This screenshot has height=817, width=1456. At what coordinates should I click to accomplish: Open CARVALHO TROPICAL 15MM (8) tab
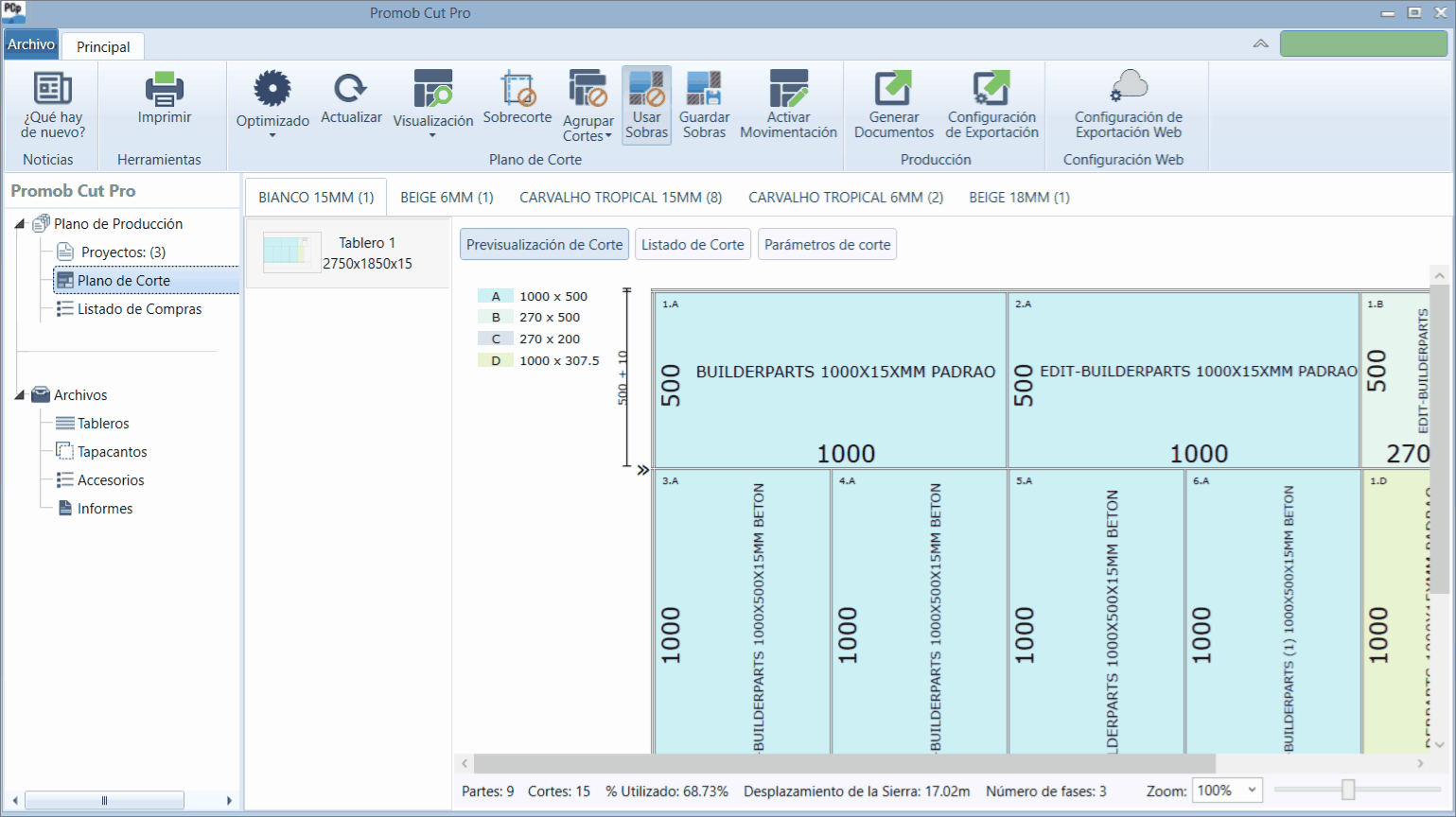point(621,197)
